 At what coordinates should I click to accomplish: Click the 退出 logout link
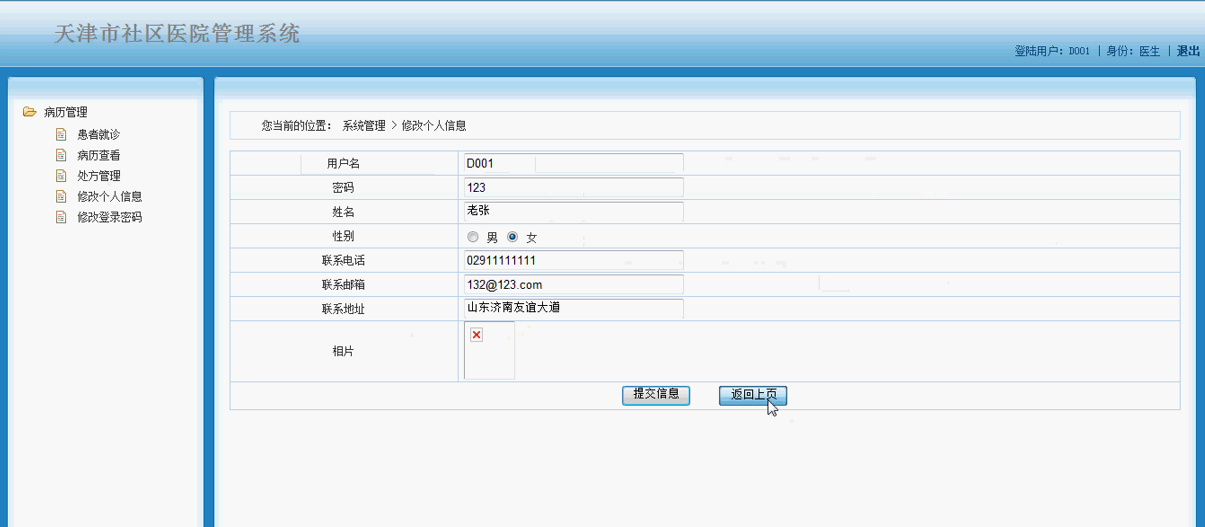coord(1188,51)
